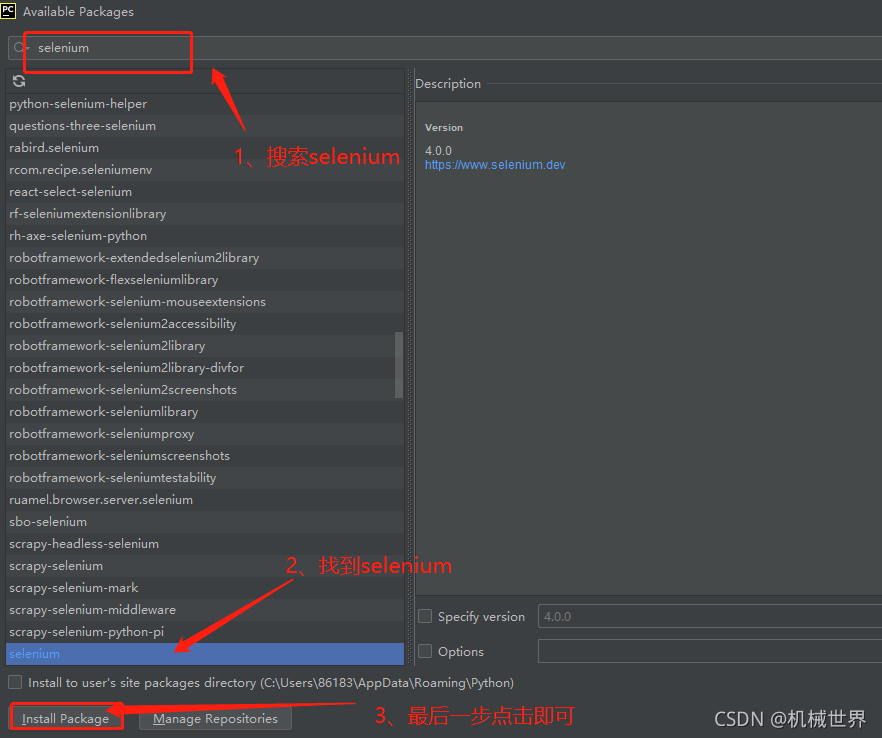
Task: Select scrapy-headless-selenium package
Action: pos(205,543)
